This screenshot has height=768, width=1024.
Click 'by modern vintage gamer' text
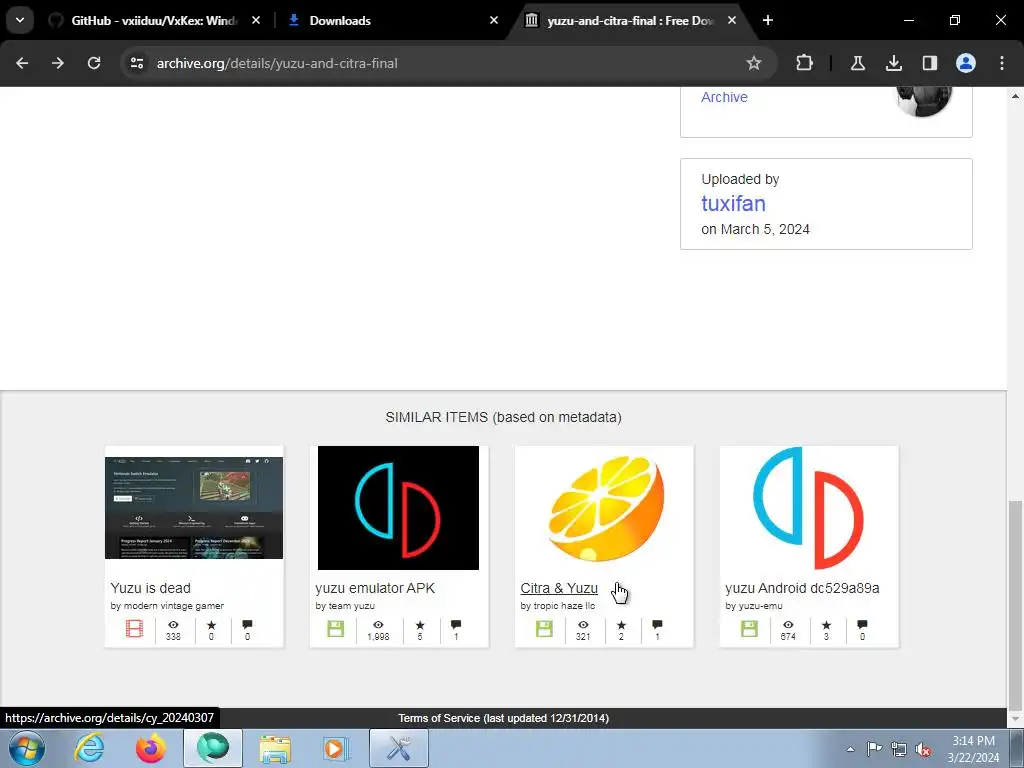[x=167, y=606]
